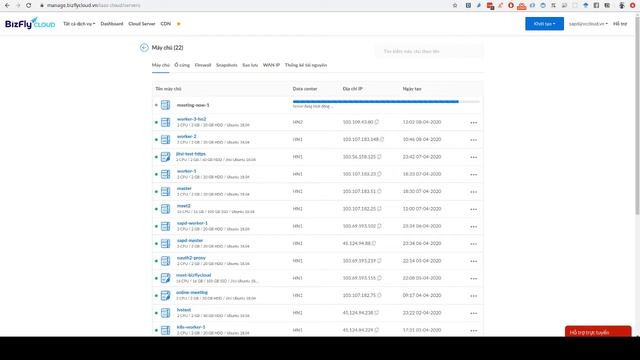Click the server icon of worker-2
The height and width of the screenshot is (360, 640).
tap(165, 140)
